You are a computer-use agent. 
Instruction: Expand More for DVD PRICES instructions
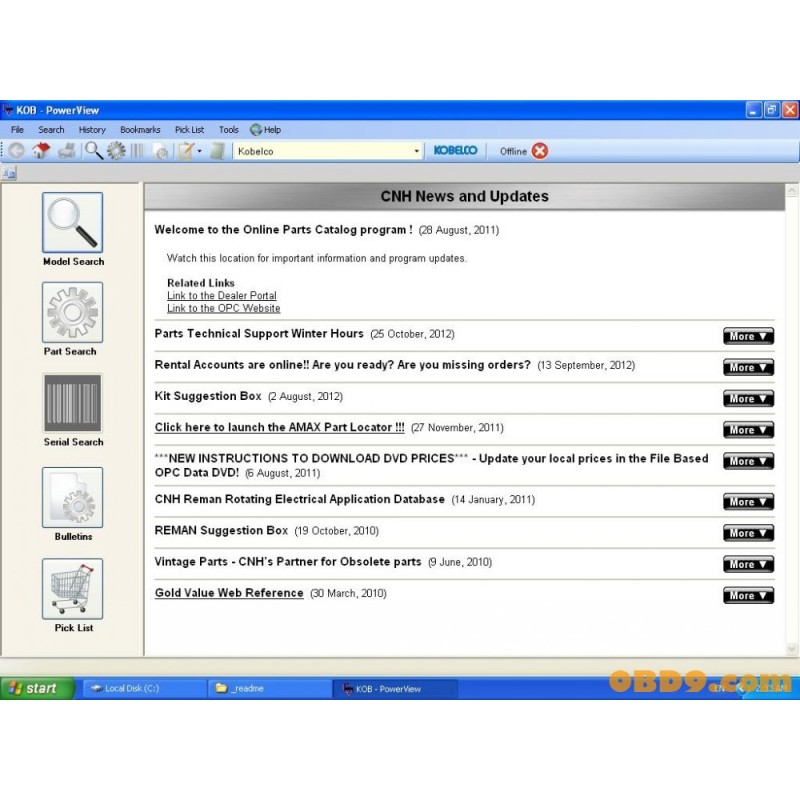pyautogui.click(x=748, y=461)
